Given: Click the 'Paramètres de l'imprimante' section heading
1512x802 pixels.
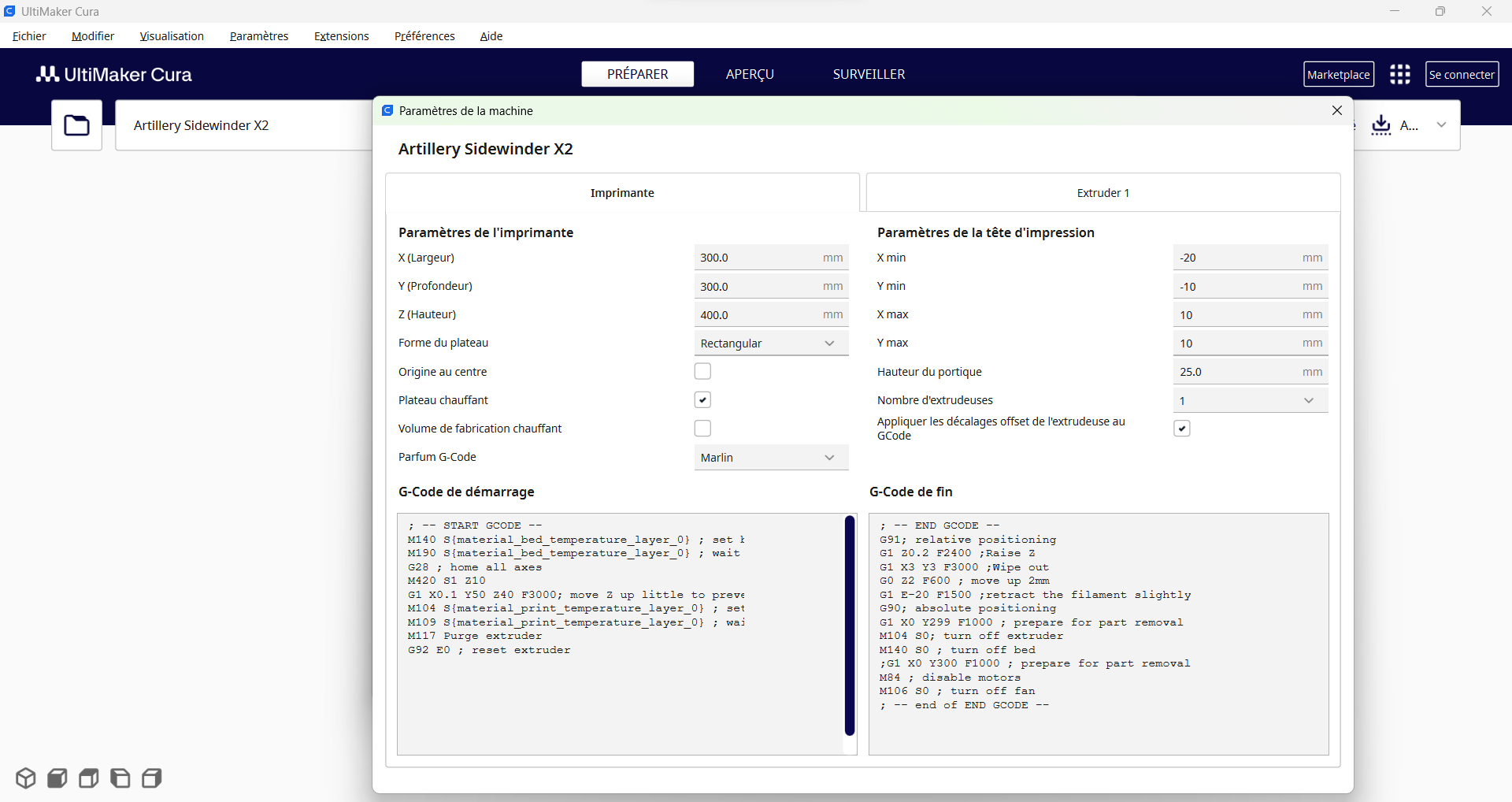Looking at the screenshot, I should [x=486, y=232].
